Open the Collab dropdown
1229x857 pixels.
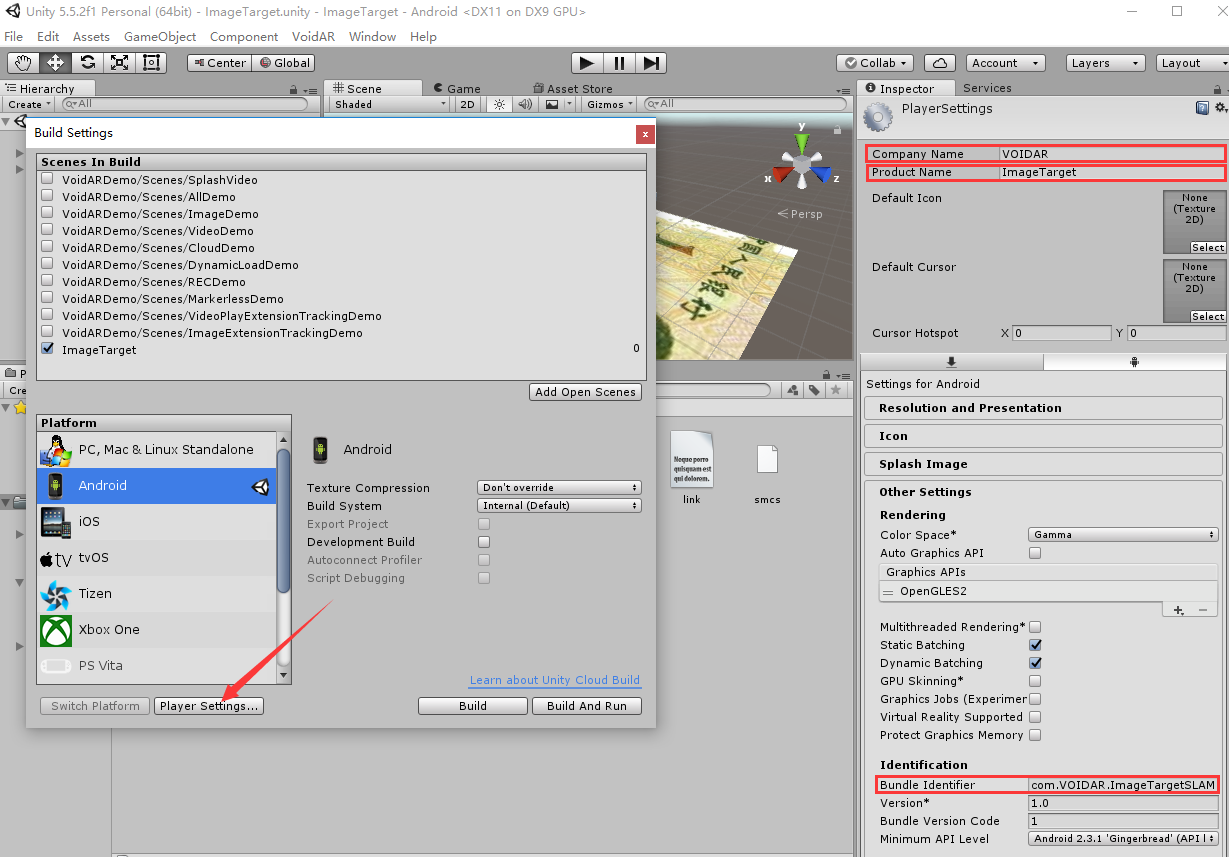[x=876, y=63]
